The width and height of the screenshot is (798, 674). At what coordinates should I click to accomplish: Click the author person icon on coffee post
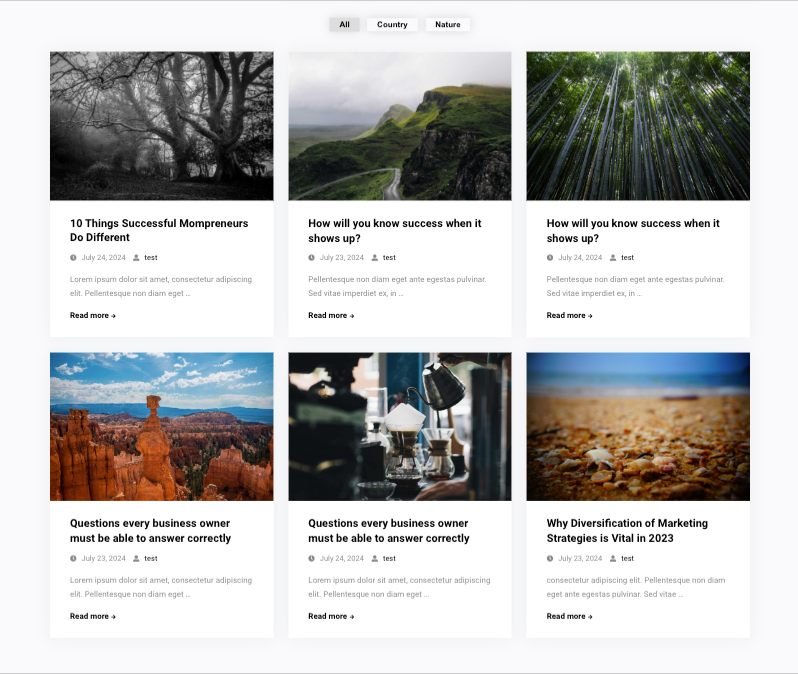[x=375, y=558]
